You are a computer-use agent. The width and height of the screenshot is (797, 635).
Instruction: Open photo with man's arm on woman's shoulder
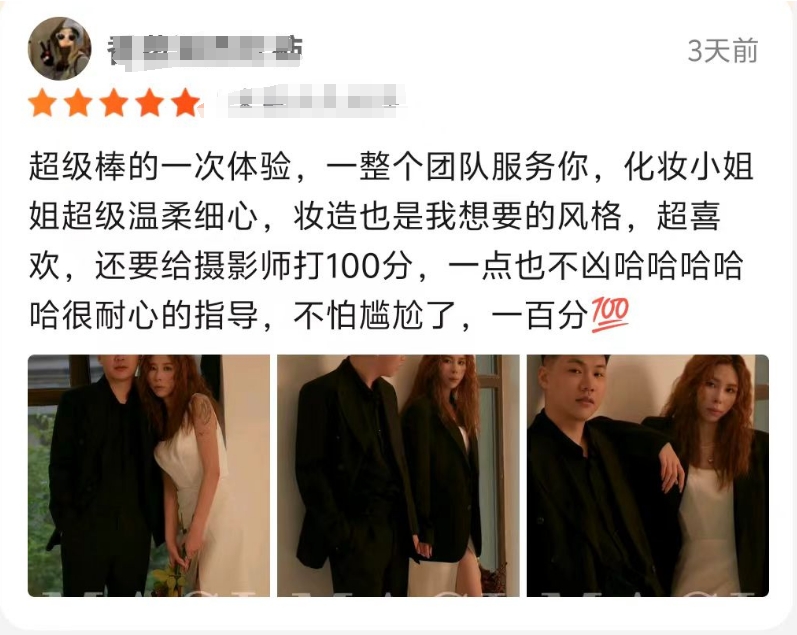coord(648,475)
